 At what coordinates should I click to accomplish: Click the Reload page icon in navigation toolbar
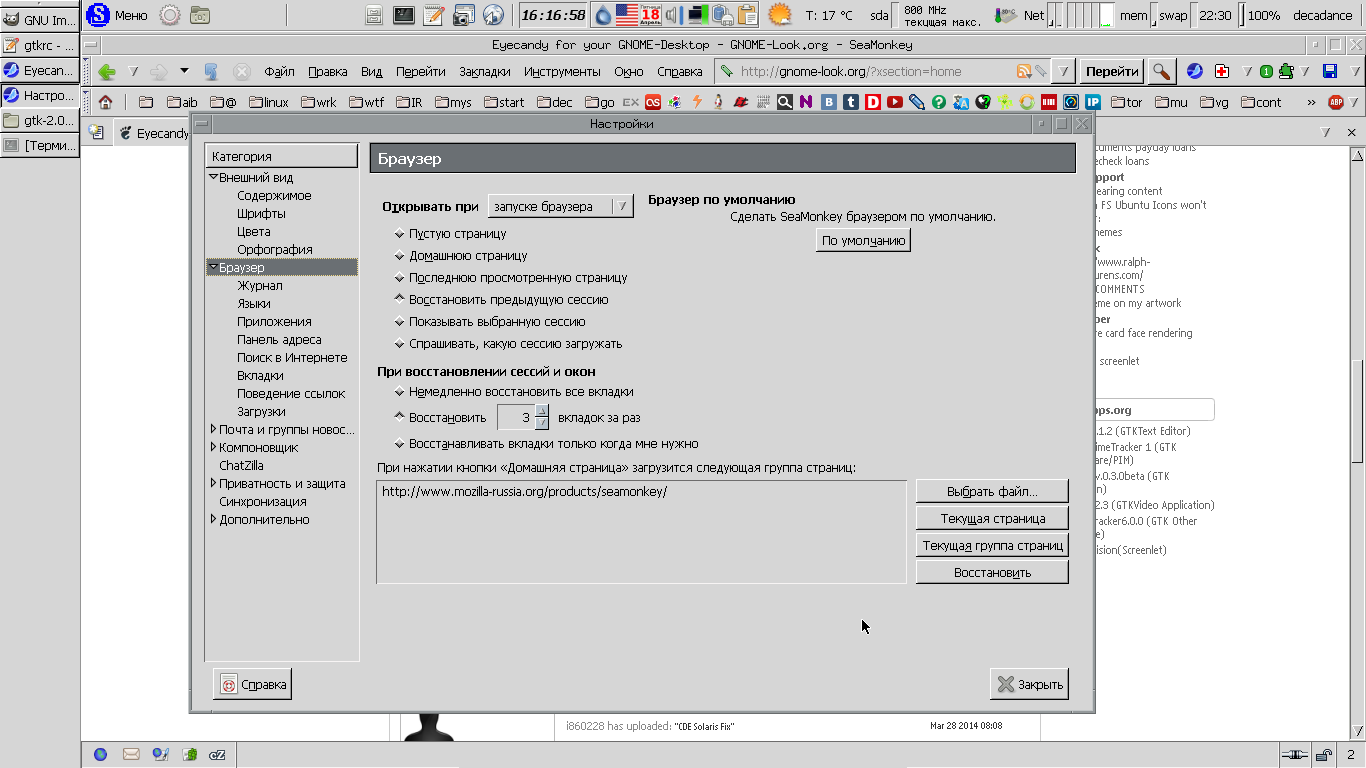point(211,71)
